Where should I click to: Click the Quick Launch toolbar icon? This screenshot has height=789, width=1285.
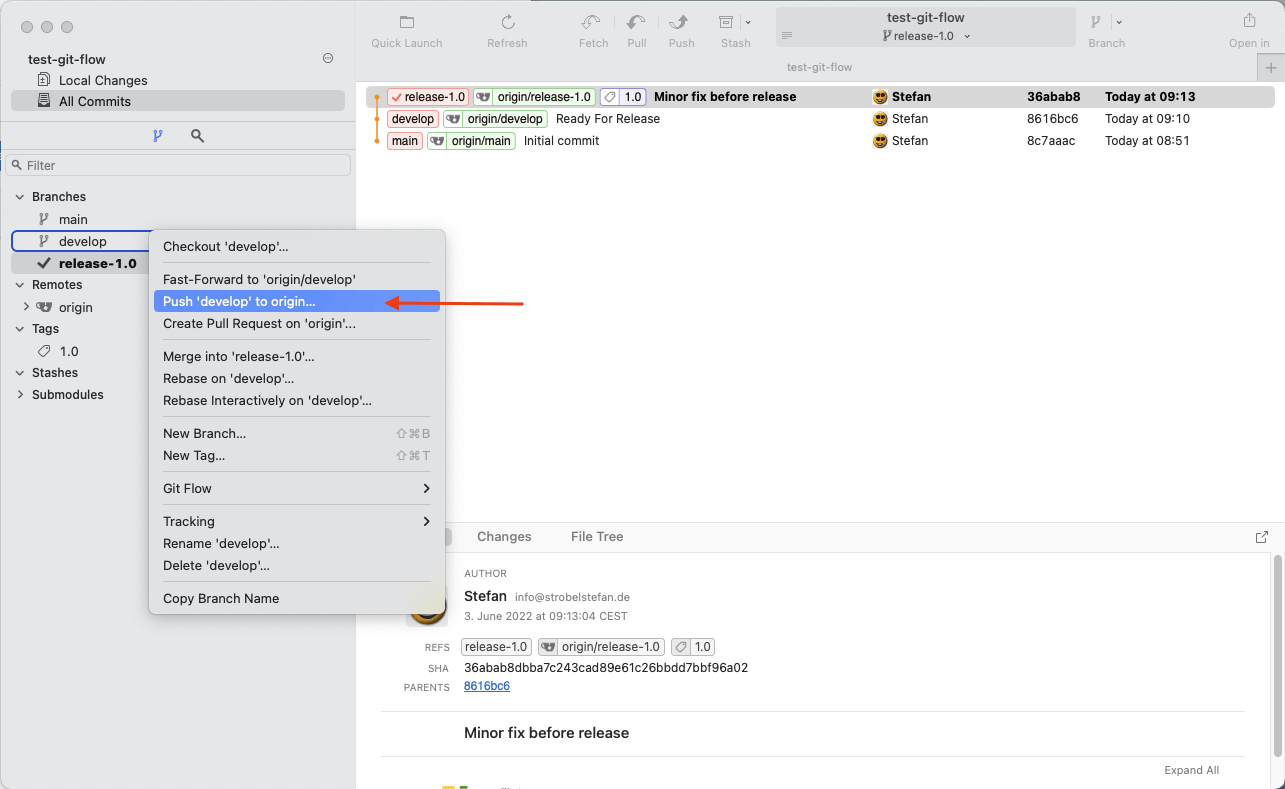tap(406, 23)
